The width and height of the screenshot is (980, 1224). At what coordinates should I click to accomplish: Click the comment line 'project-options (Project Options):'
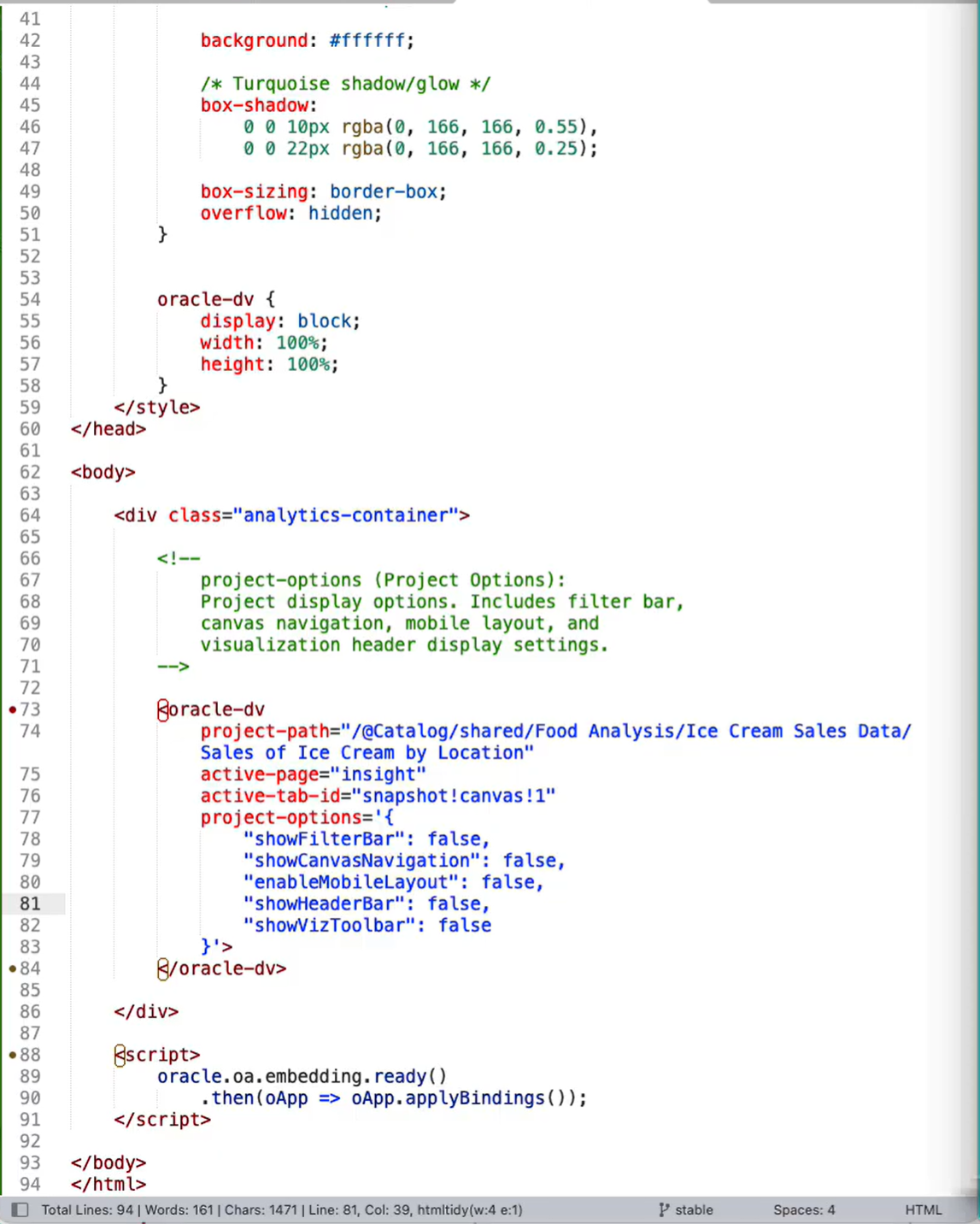(x=383, y=580)
